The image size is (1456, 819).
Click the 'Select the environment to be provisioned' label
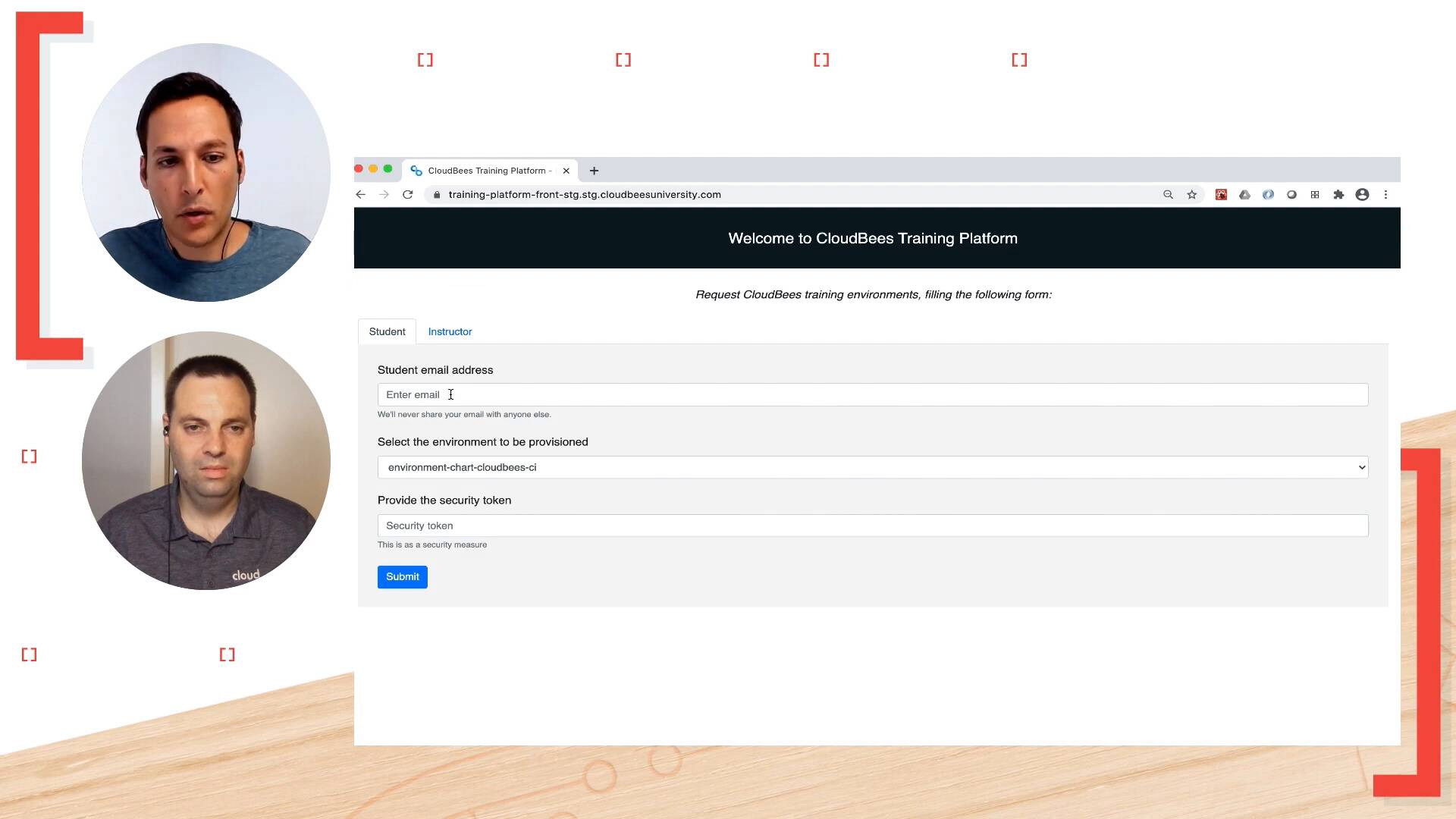tap(483, 442)
